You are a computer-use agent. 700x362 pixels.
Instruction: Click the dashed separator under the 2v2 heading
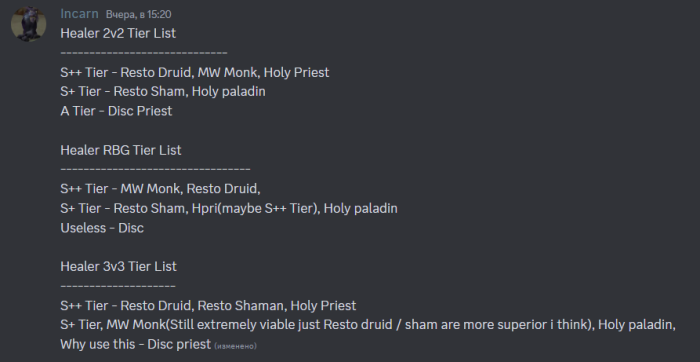click(x=144, y=53)
